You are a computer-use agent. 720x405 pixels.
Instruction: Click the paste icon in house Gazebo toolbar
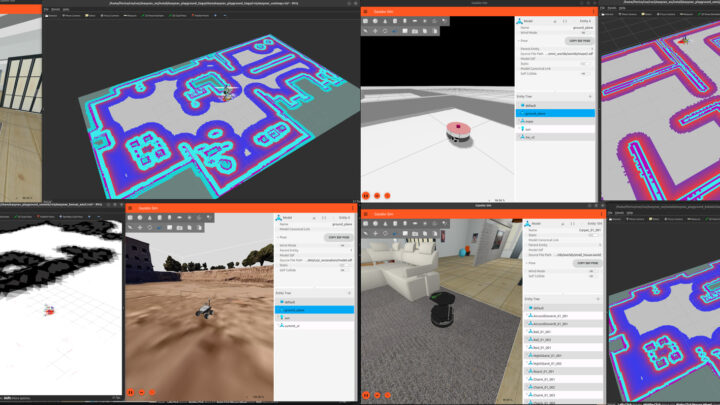pos(435,233)
